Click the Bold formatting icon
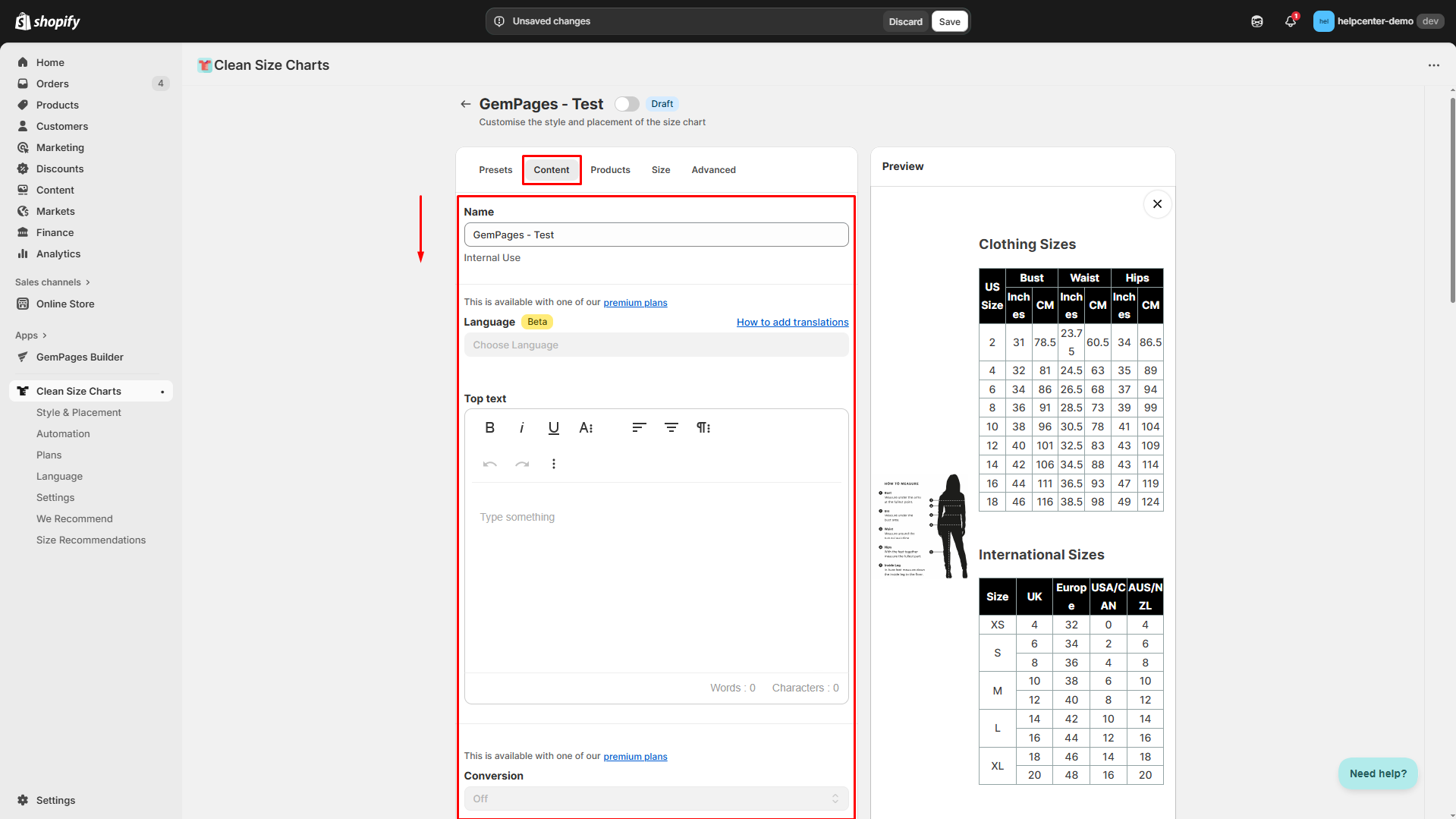 [489, 427]
